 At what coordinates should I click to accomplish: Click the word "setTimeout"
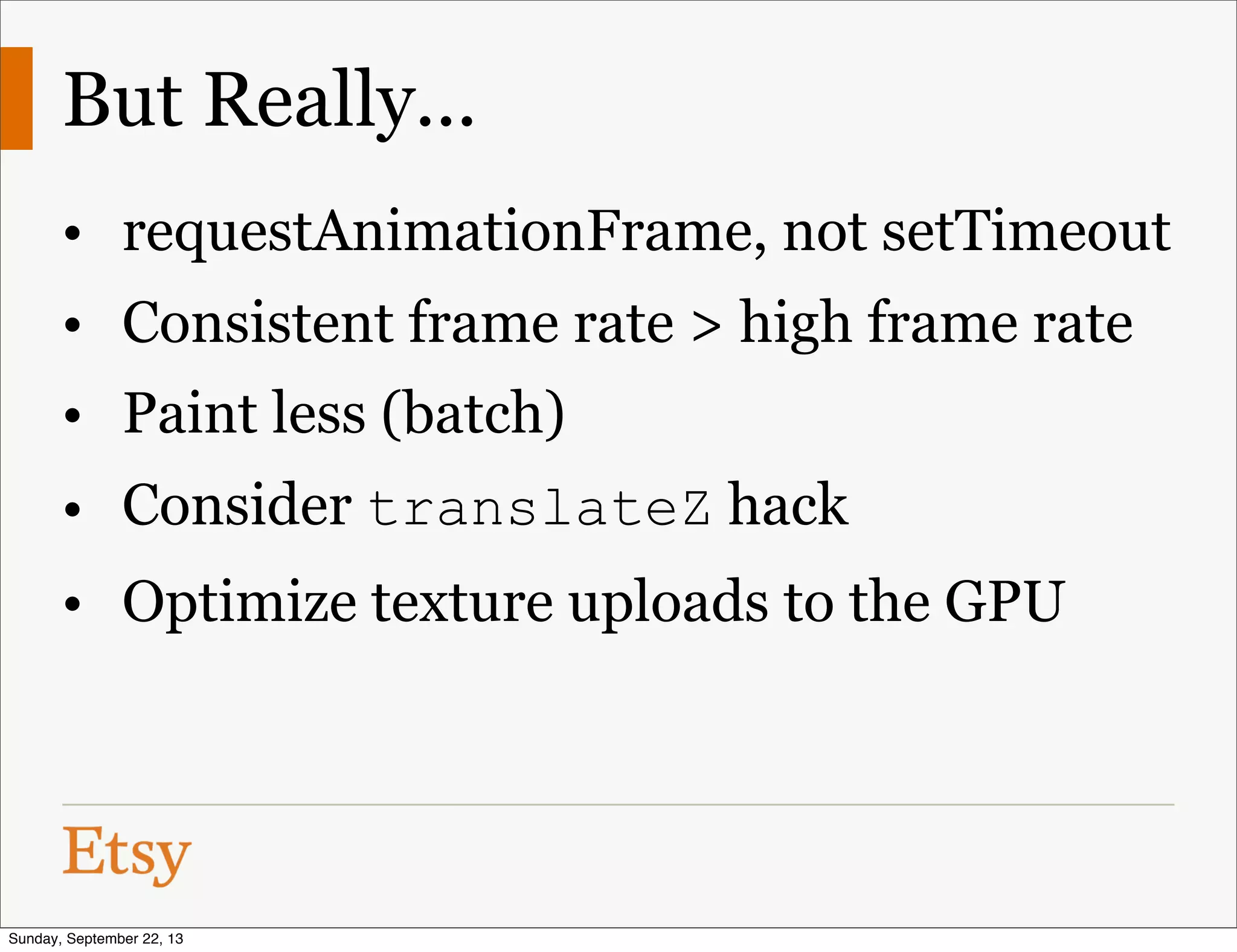pos(1026,231)
